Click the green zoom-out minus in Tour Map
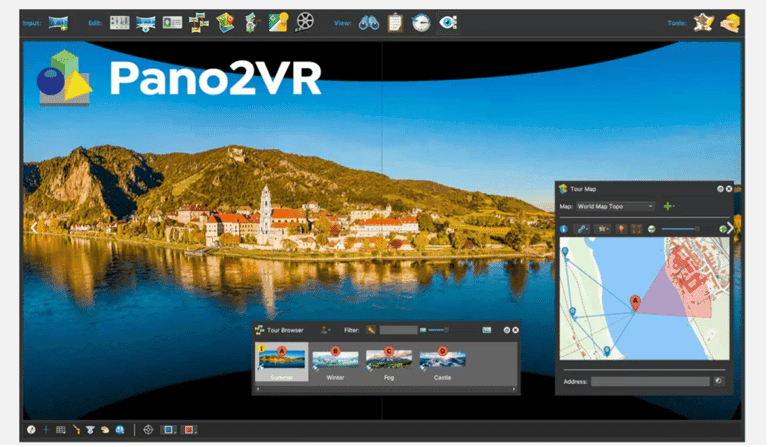This screenshot has width=768, height=447. (652, 229)
